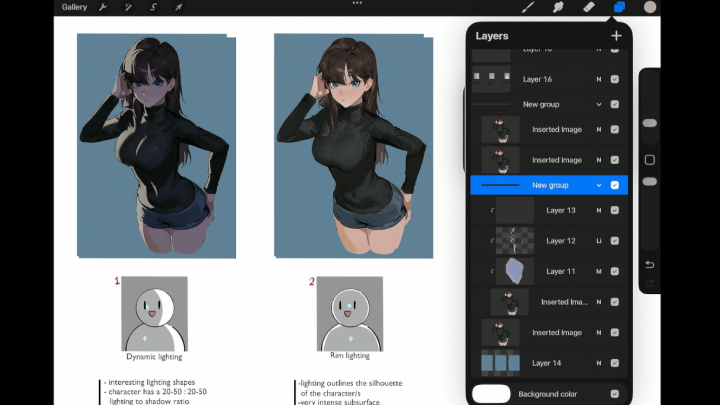Open blend mode N of Layer 14
Viewport: 720px width, 405px height.
[599, 363]
